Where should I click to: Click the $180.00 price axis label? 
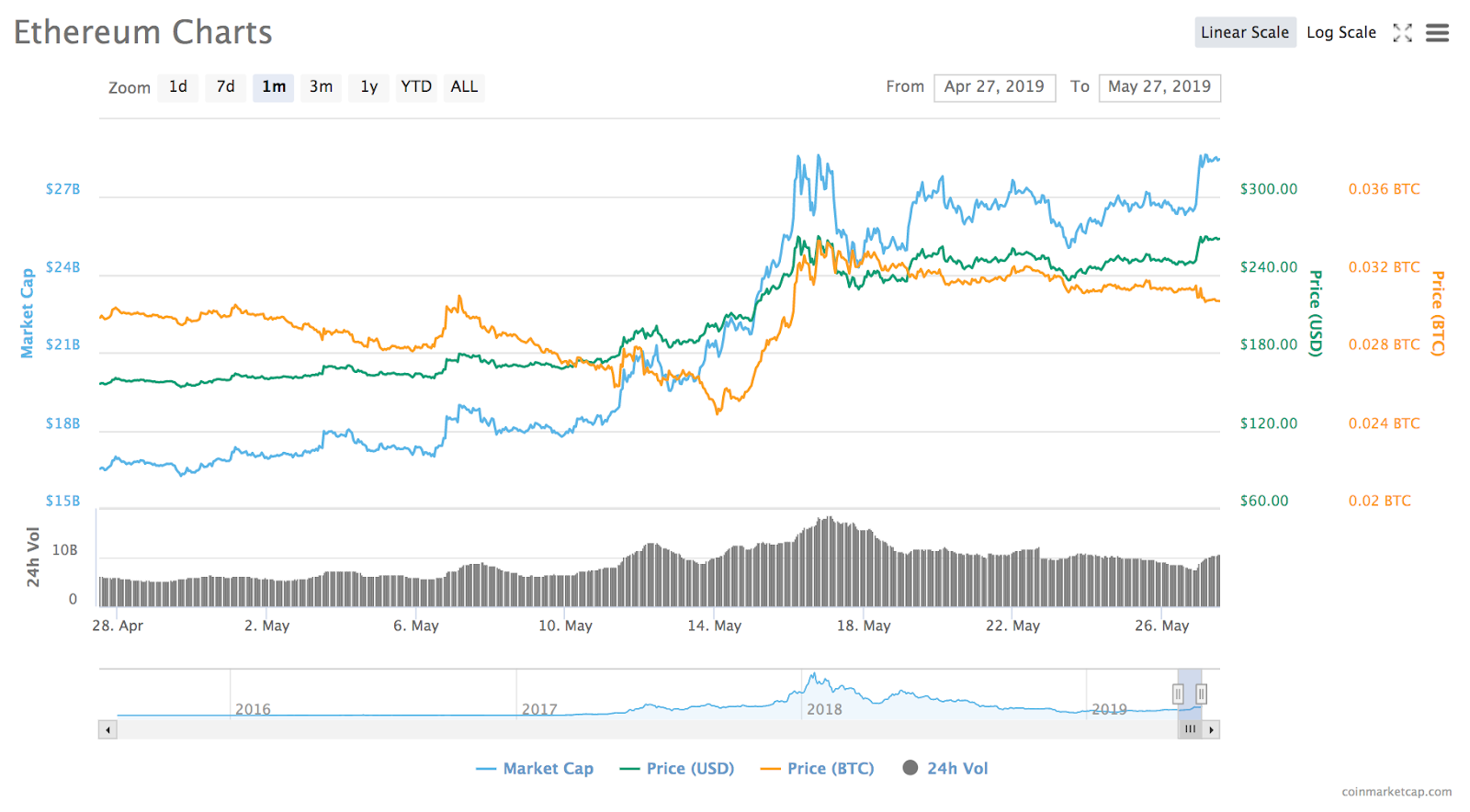point(1269,344)
